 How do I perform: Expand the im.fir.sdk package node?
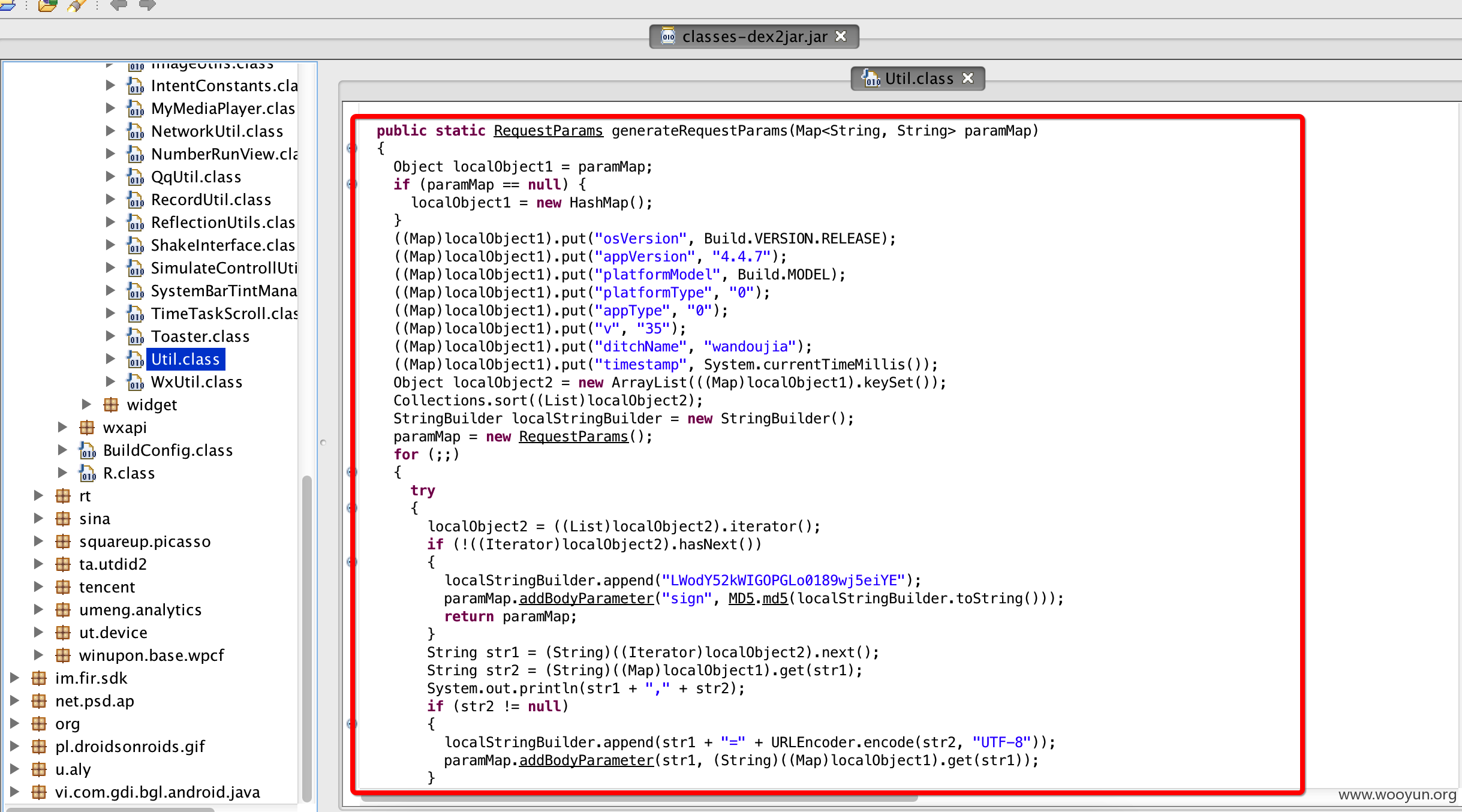click(x=14, y=678)
